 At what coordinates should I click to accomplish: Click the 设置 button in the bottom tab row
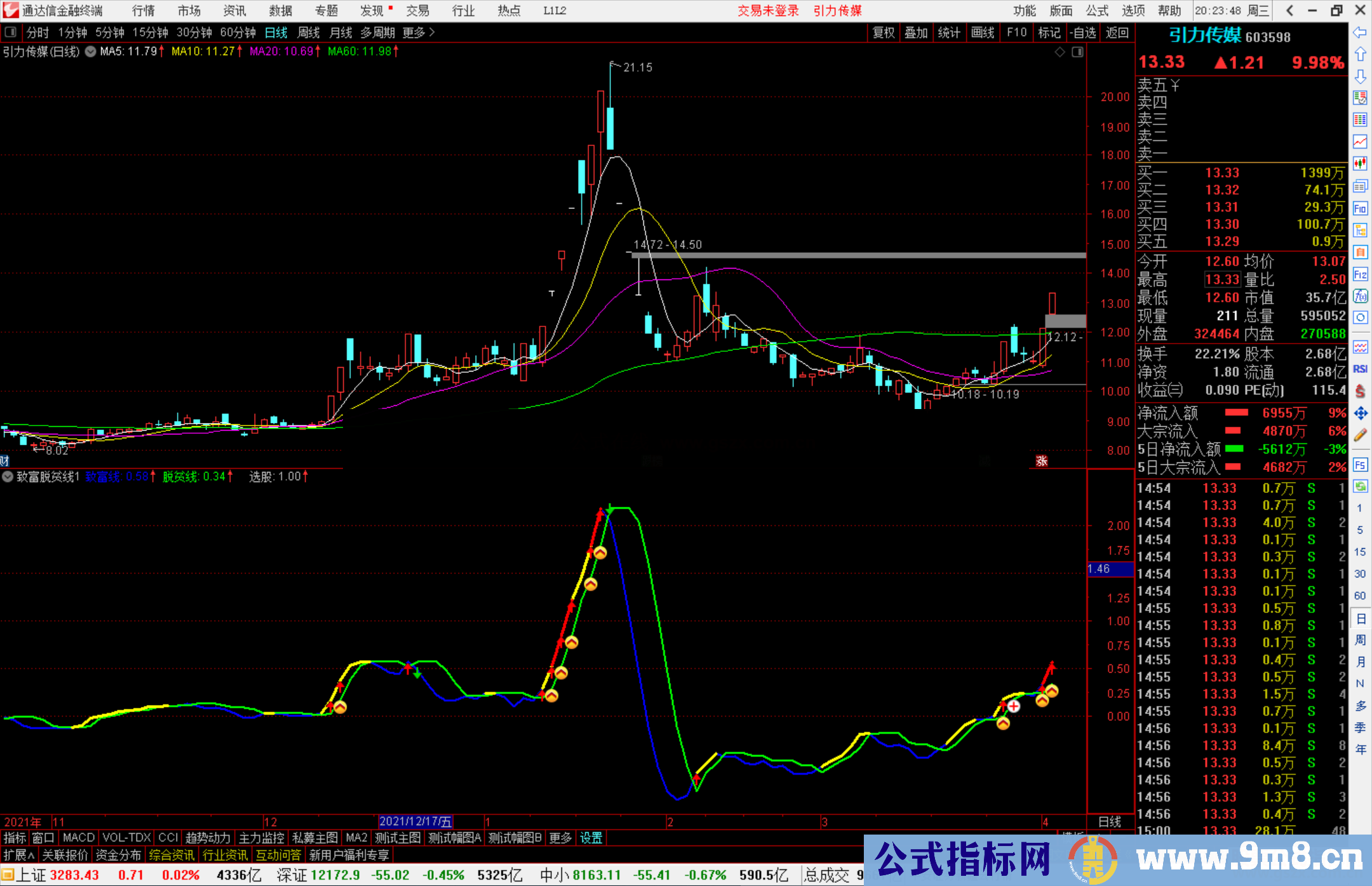pos(590,838)
